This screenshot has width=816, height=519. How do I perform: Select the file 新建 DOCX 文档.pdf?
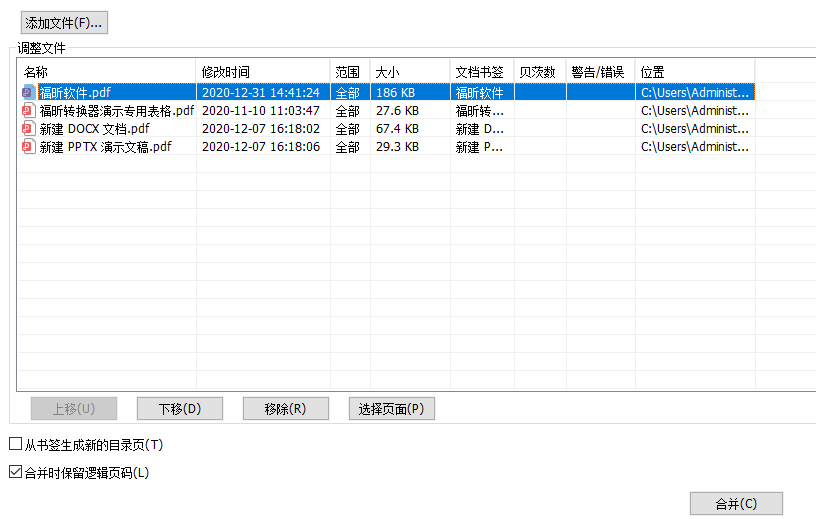click(94, 129)
